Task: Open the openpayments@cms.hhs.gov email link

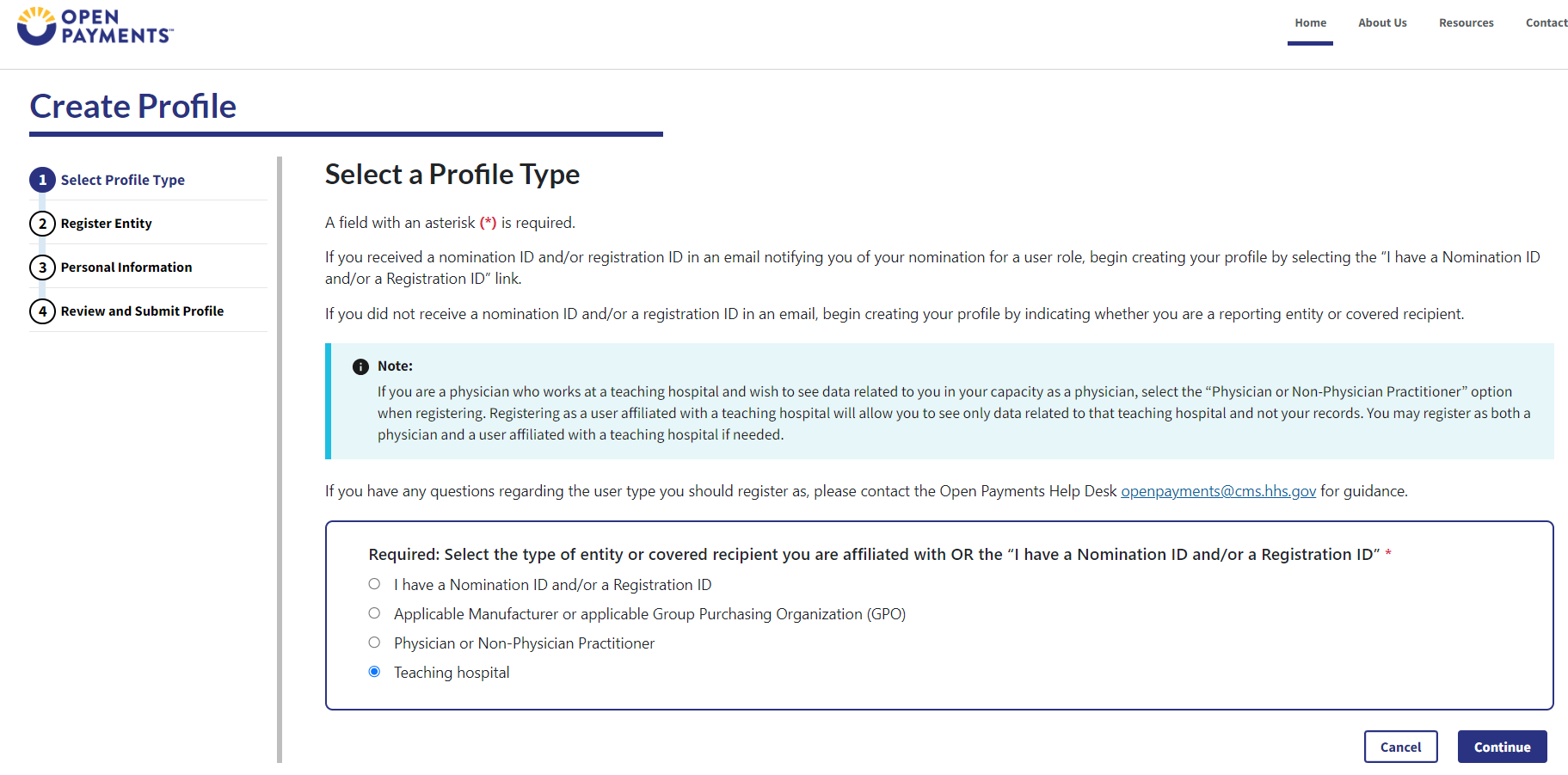Action: coord(1218,491)
